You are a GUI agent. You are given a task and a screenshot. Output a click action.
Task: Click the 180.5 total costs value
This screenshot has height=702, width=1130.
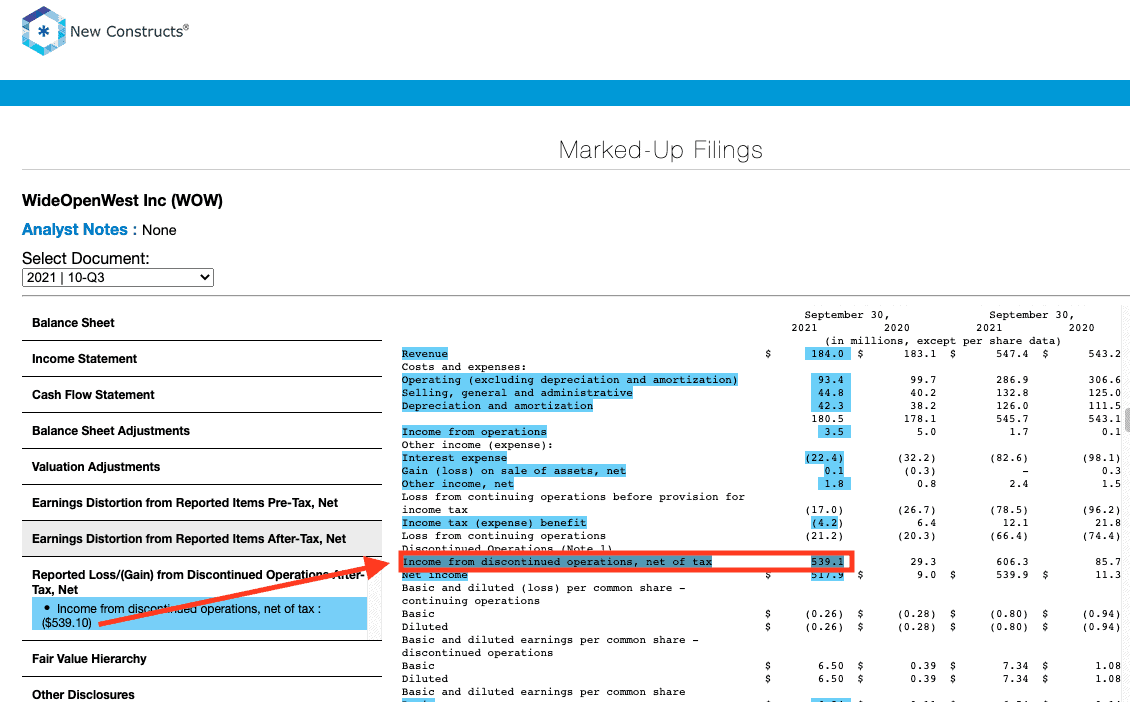[827, 419]
